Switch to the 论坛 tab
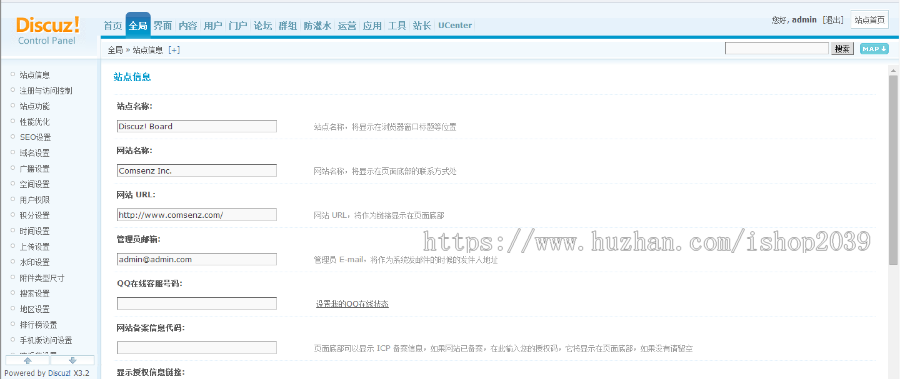Image resolution: width=900 pixels, height=379 pixels. [x=263, y=25]
